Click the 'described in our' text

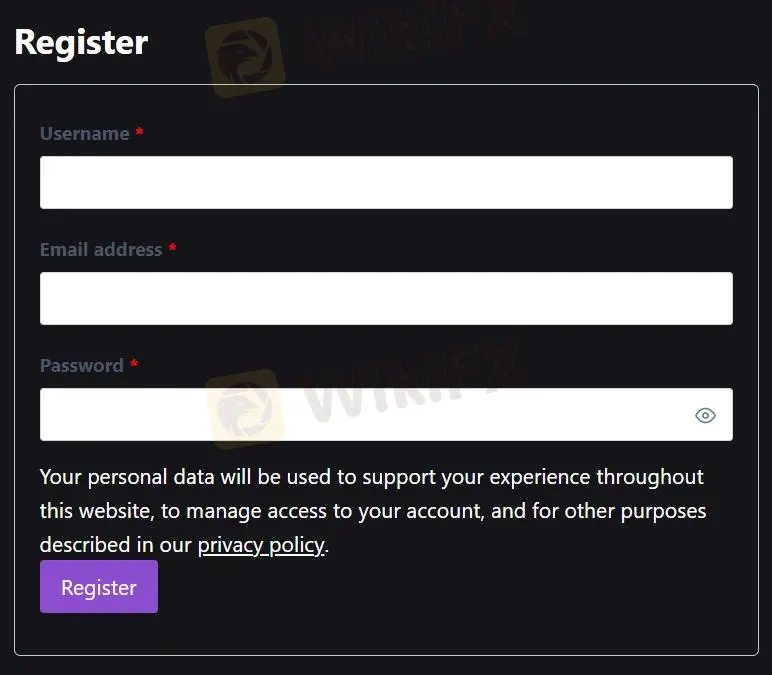(x=115, y=545)
